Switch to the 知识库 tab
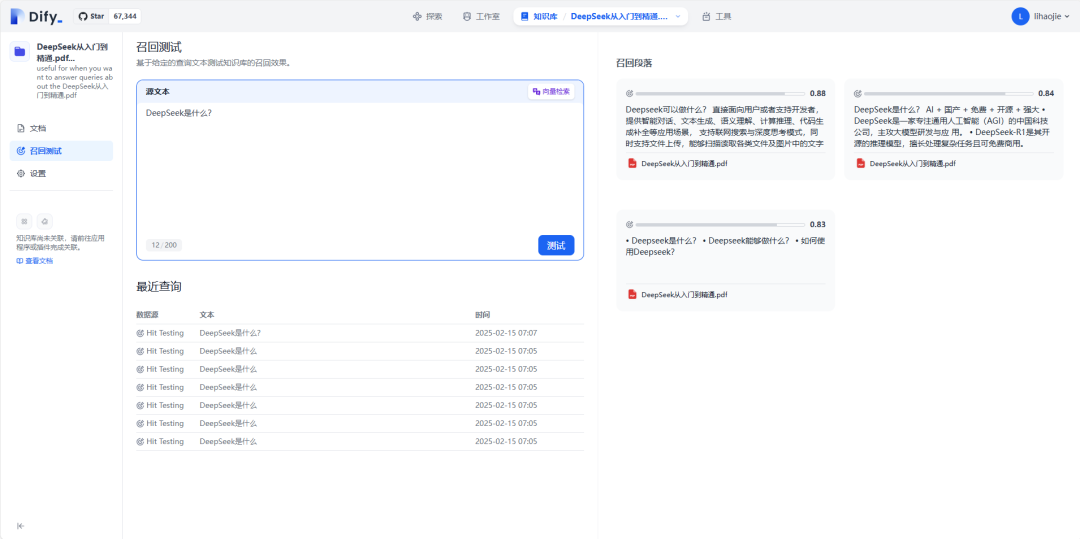The image size is (1080, 539). pos(539,17)
